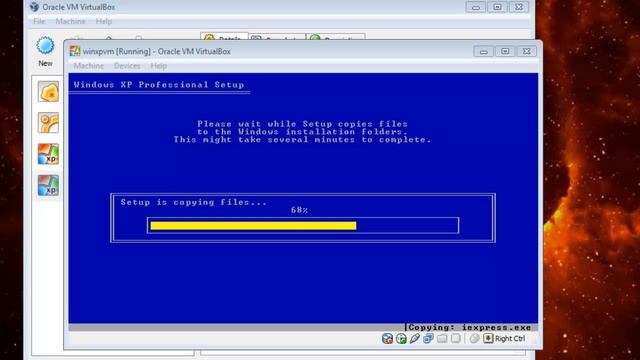Click the winxpvm [Running] window title text

(156, 51)
